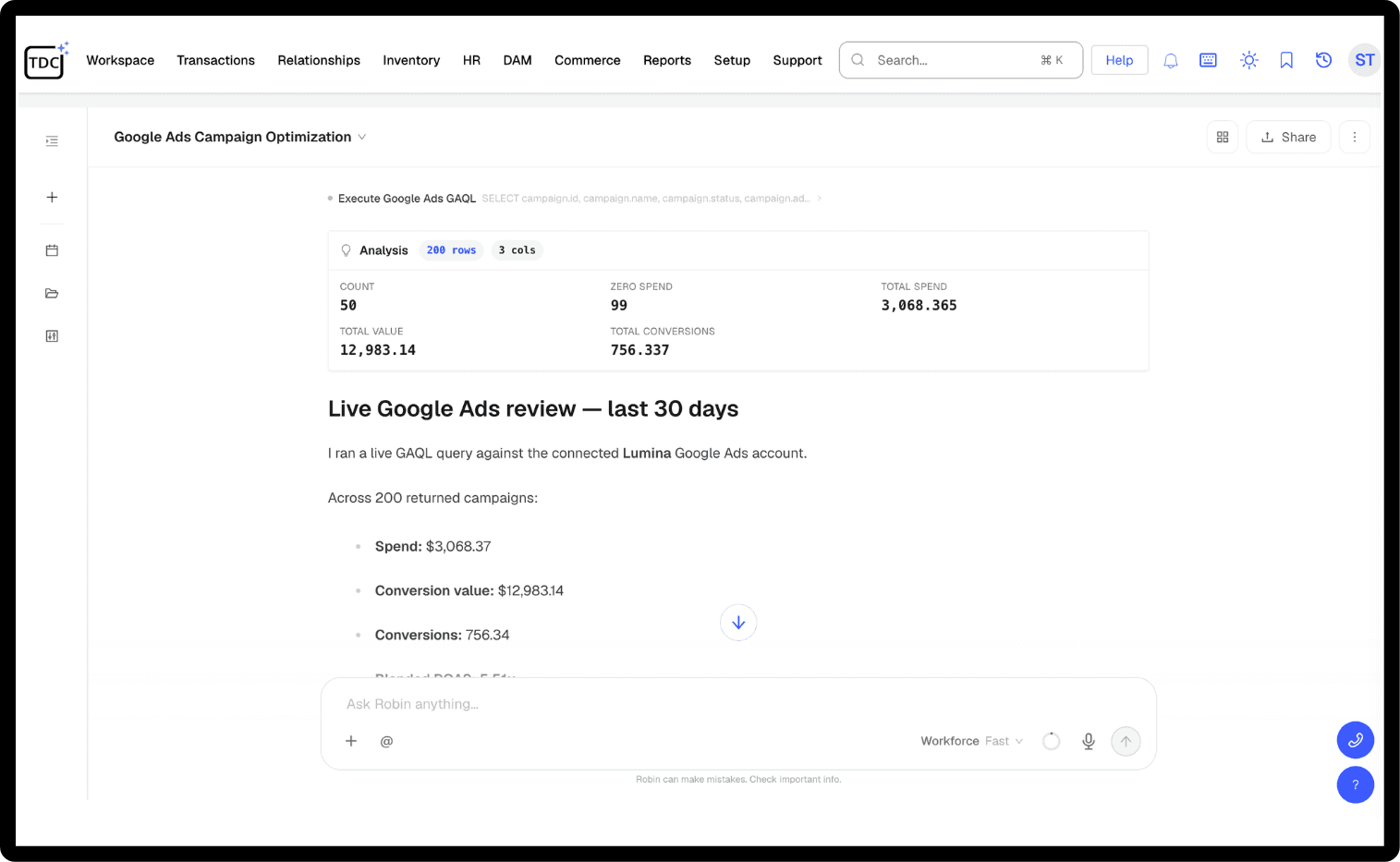Open the HR menu
1400x862 pixels.
471,60
